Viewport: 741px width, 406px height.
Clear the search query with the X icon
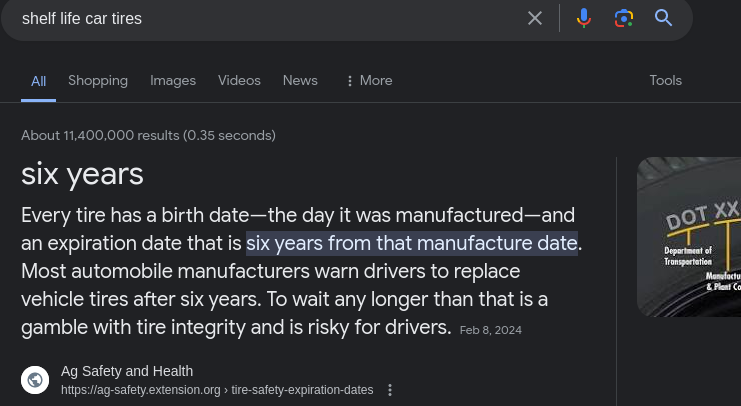click(534, 18)
